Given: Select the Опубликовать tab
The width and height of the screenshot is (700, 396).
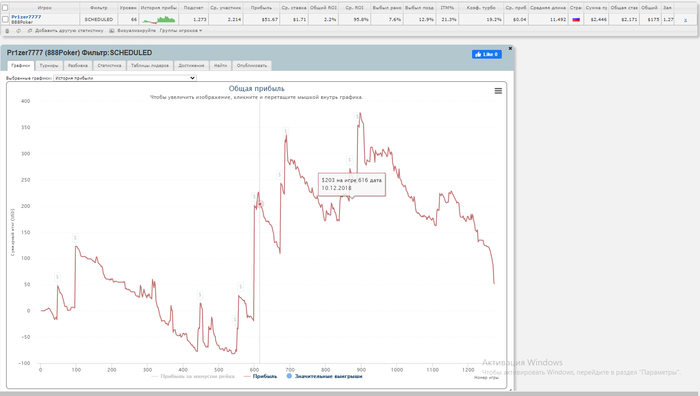Looking at the screenshot, I should [252, 66].
